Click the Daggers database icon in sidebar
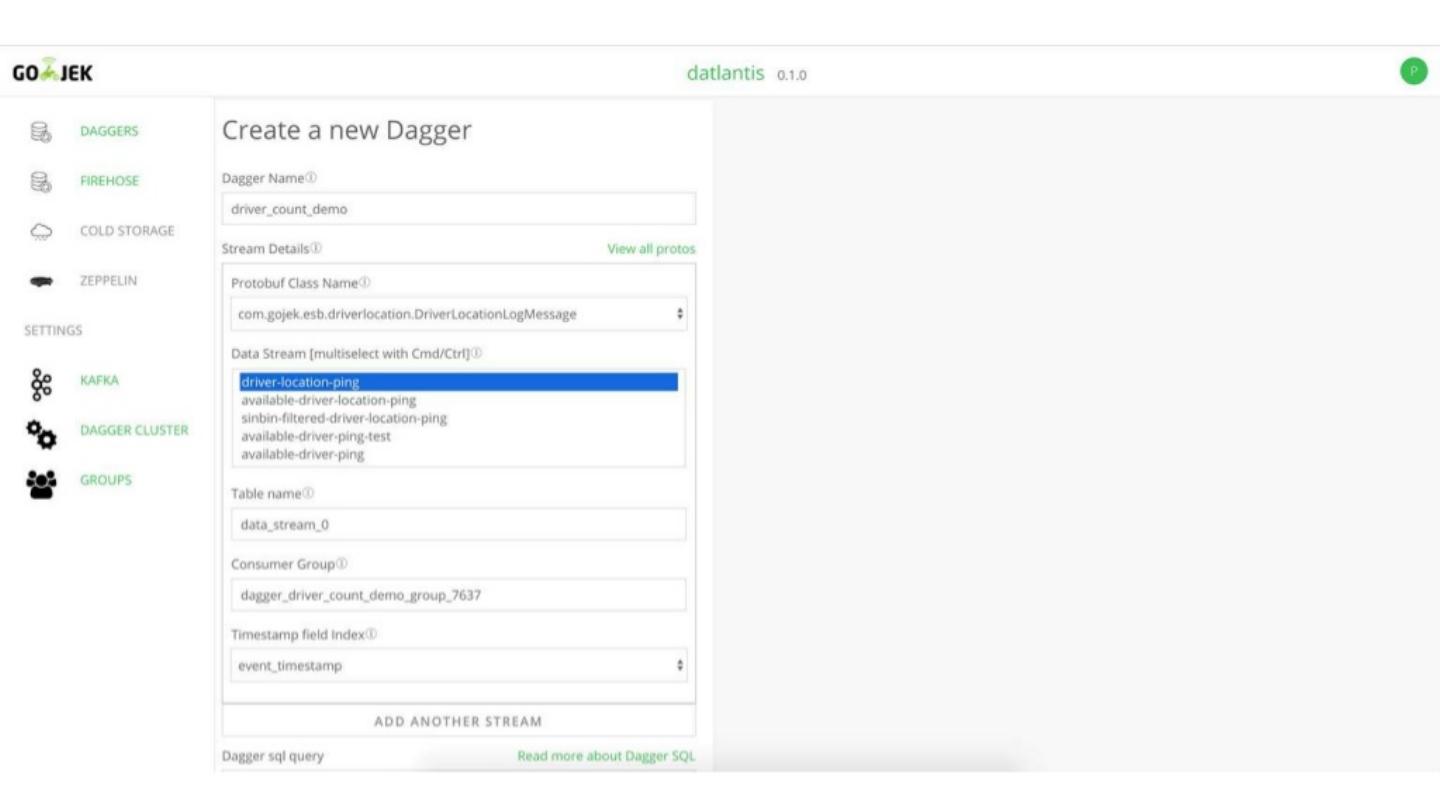 click(41, 131)
